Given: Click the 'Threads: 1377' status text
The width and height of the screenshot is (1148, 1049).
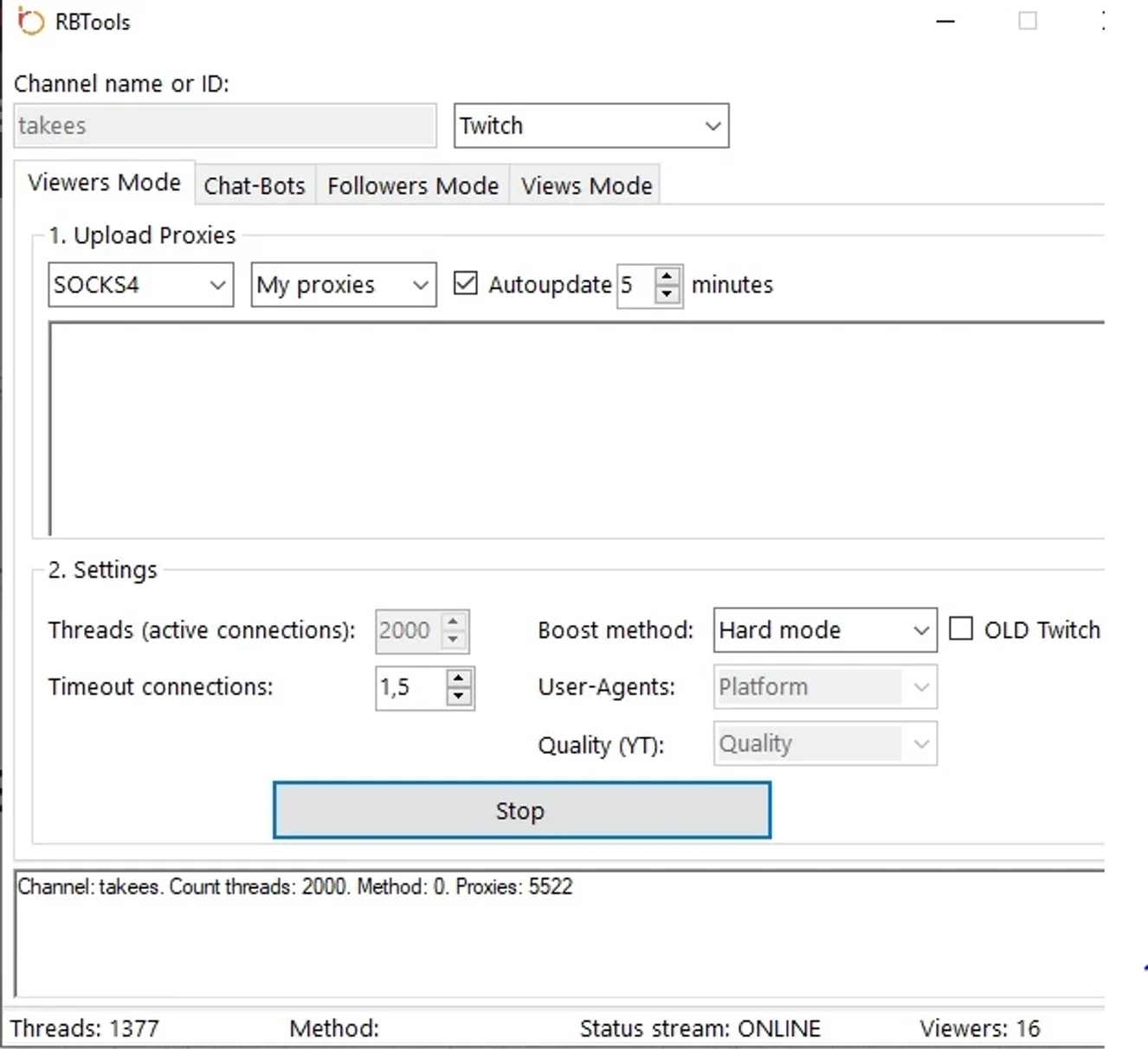Looking at the screenshot, I should (85, 1028).
